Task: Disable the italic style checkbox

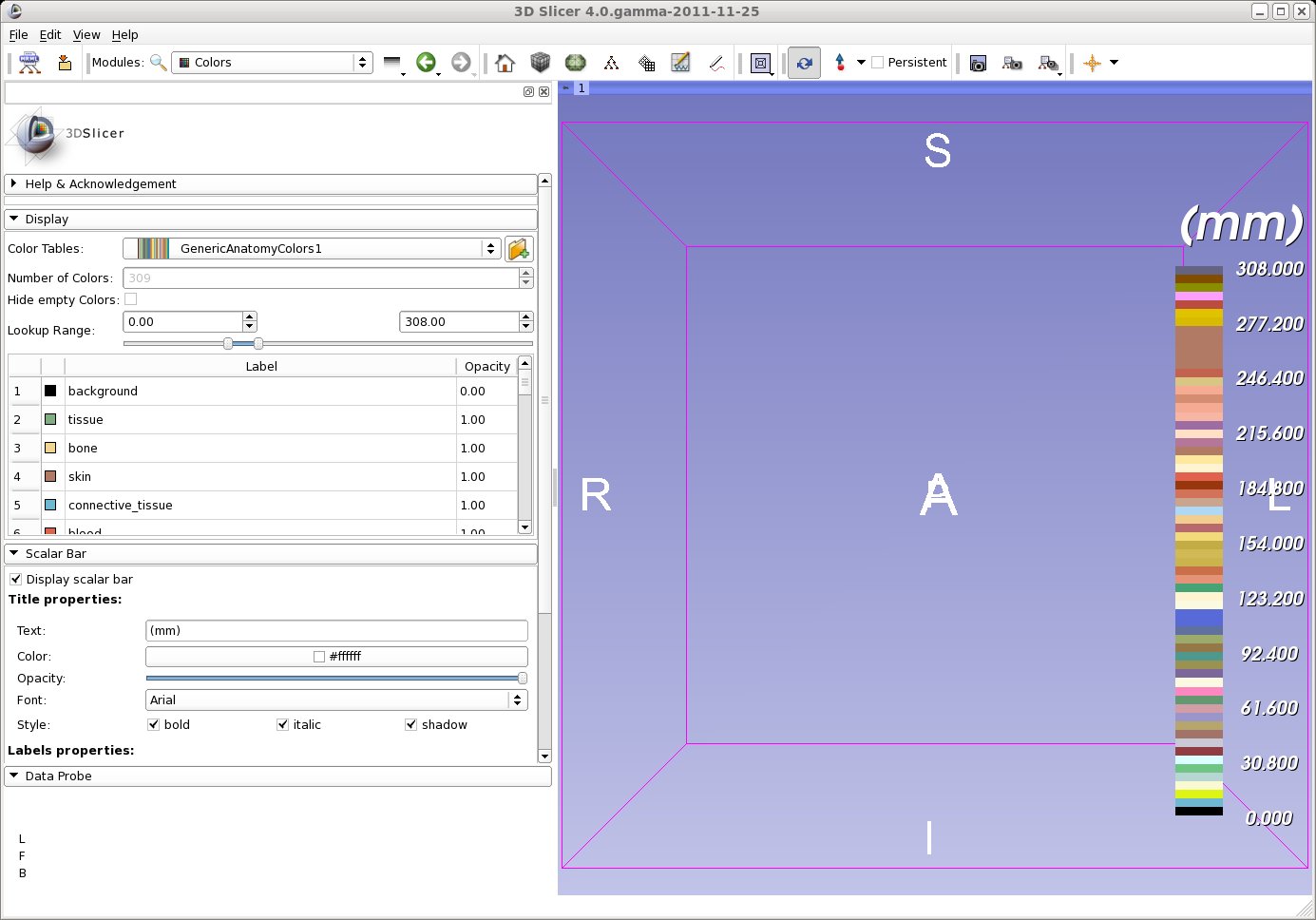Action: coord(283,724)
